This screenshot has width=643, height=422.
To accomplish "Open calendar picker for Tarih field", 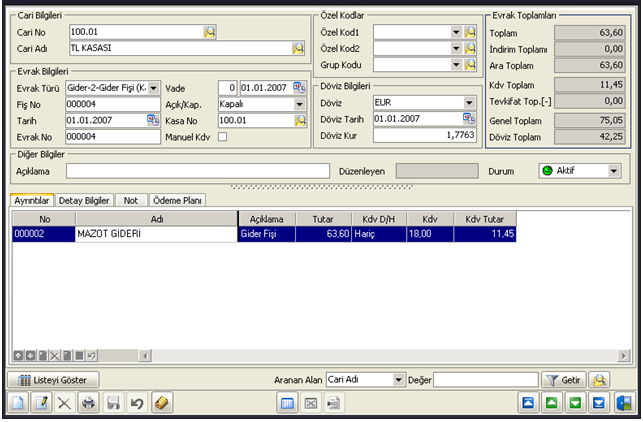I will pos(153,120).
